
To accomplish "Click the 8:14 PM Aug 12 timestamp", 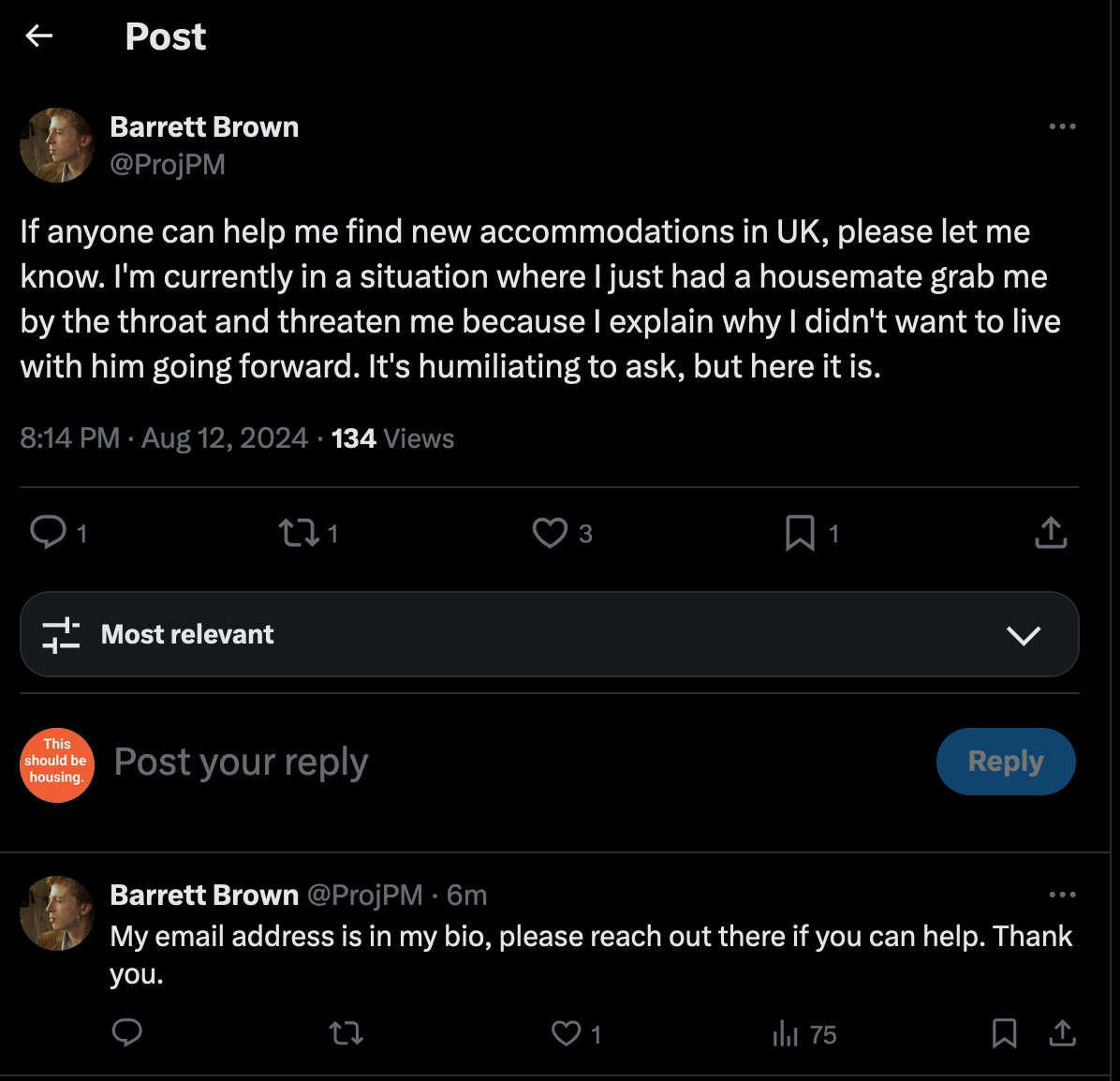I will coord(164,438).
